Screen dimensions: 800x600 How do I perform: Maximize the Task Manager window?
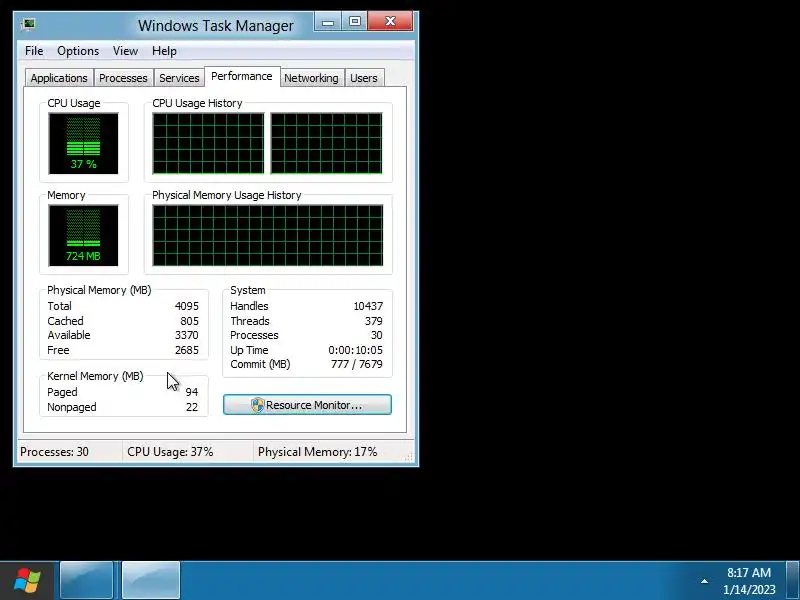(x=355, y=22)
